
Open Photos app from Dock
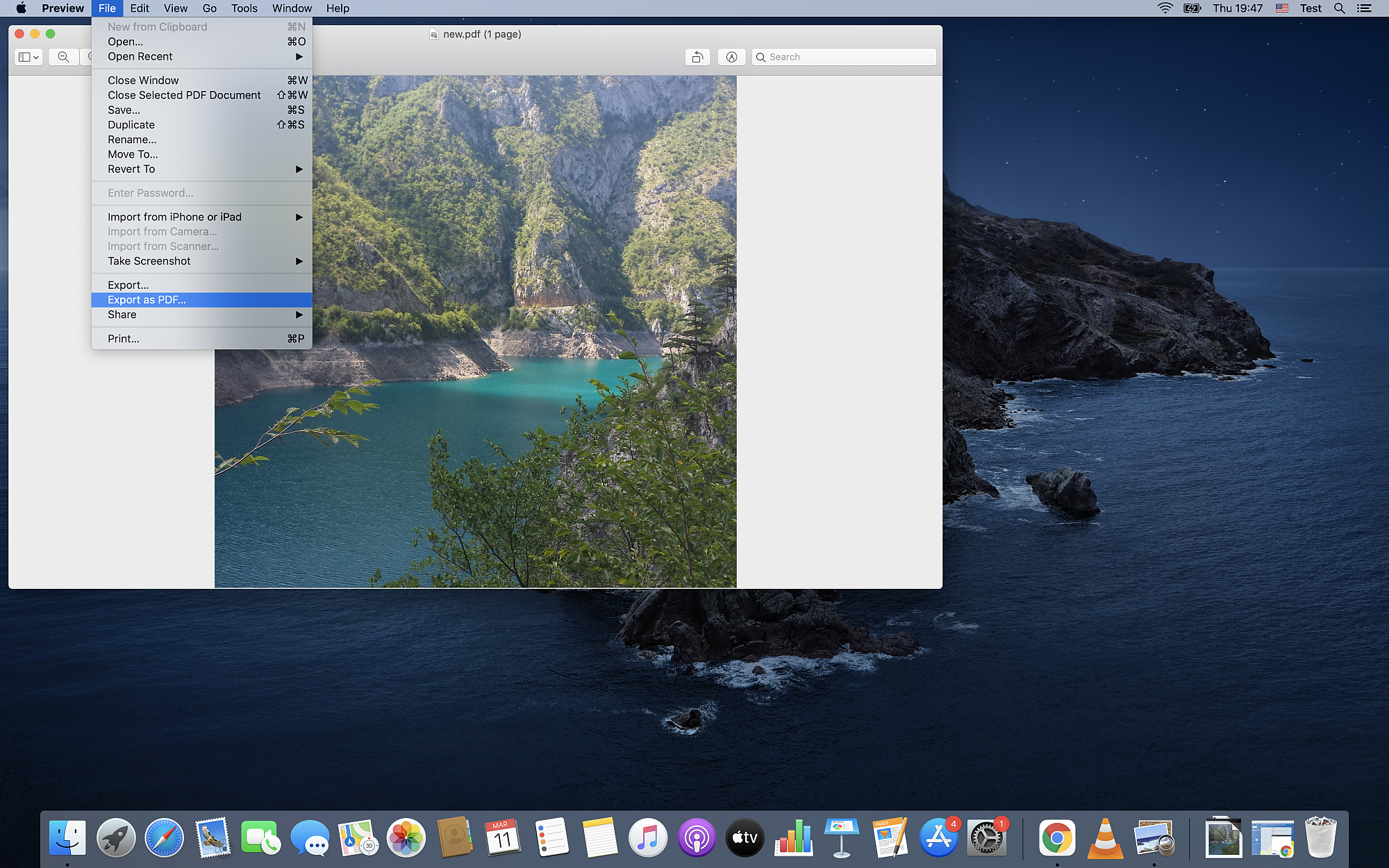[405, 838]
